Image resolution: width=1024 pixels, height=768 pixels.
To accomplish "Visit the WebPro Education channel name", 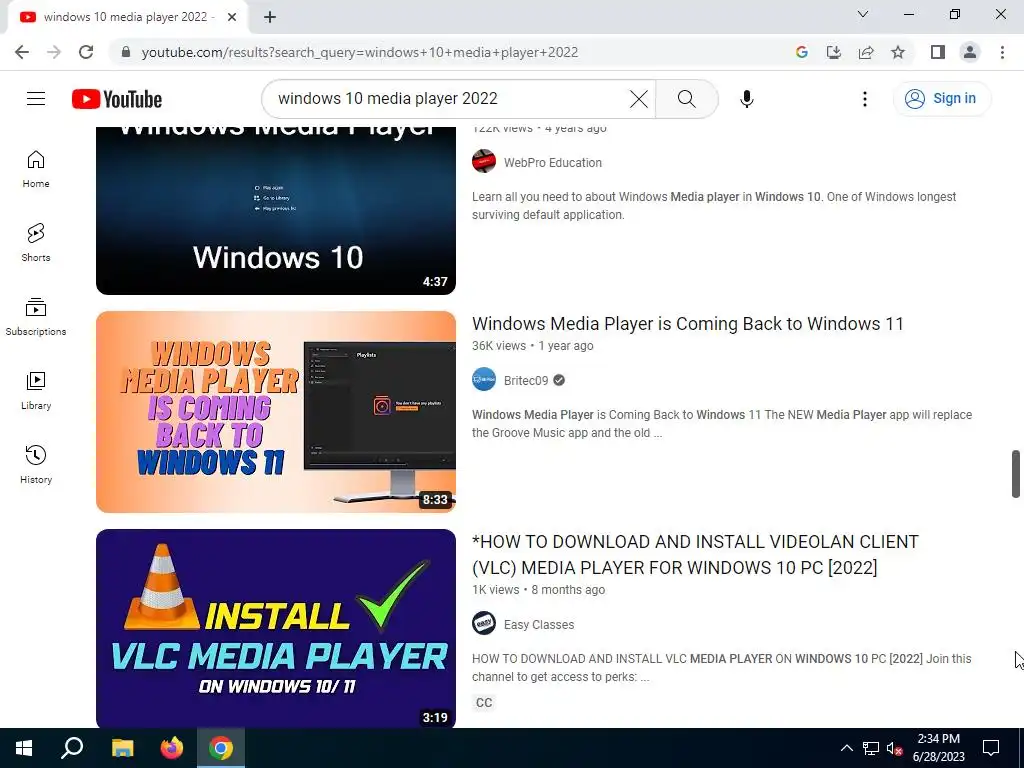I will pos(552,163).
